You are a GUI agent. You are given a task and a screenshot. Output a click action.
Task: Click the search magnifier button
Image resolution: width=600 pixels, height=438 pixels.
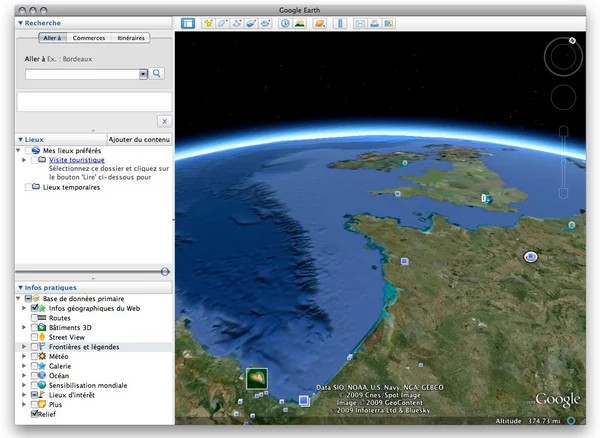tap(157, 73)
